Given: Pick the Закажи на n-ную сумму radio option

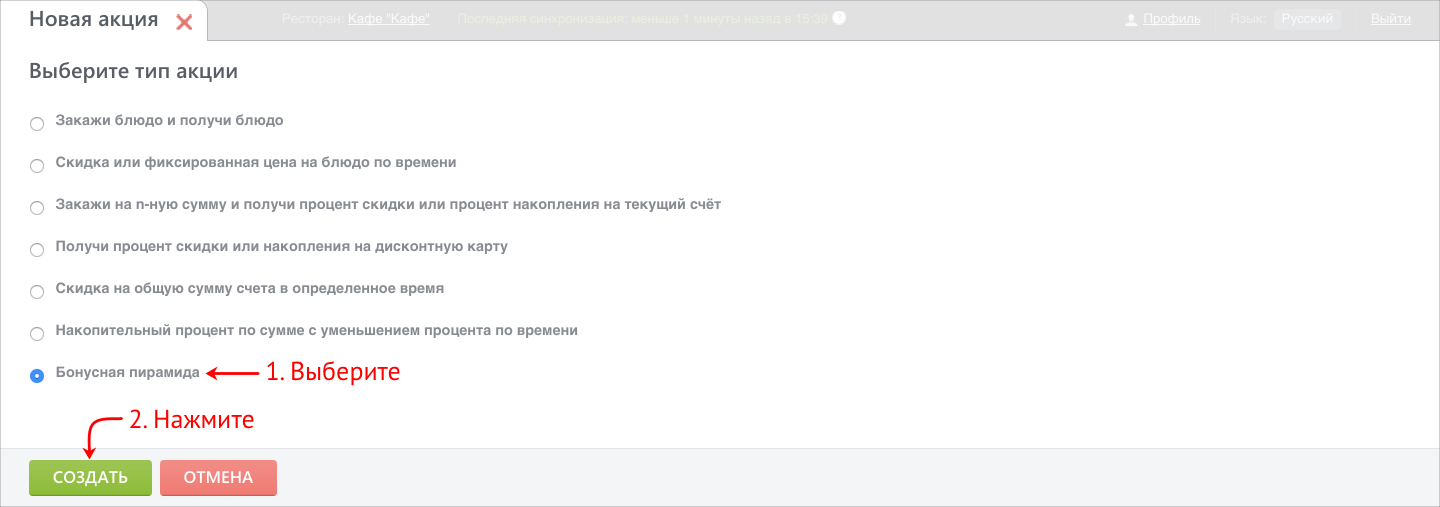Looking at the screenshot, I should (x=37, y=208).
